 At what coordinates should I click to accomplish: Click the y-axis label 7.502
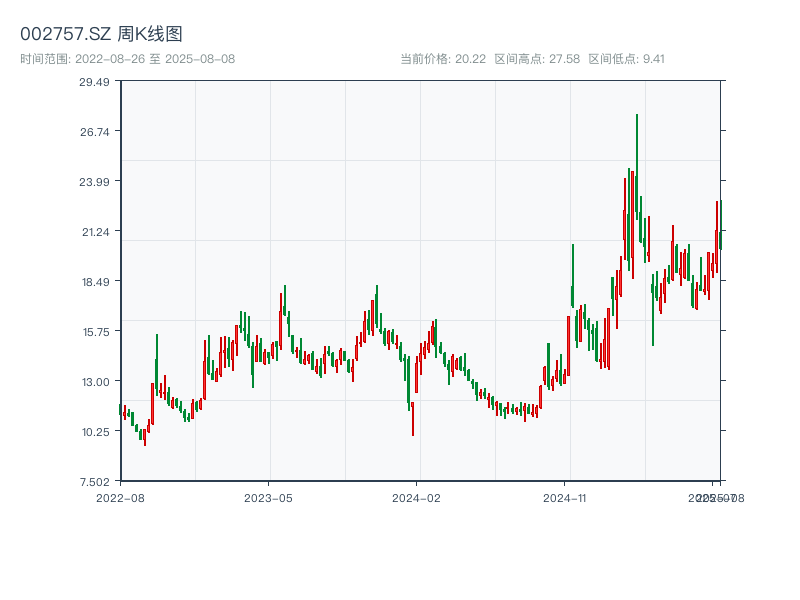click(95, 482)
